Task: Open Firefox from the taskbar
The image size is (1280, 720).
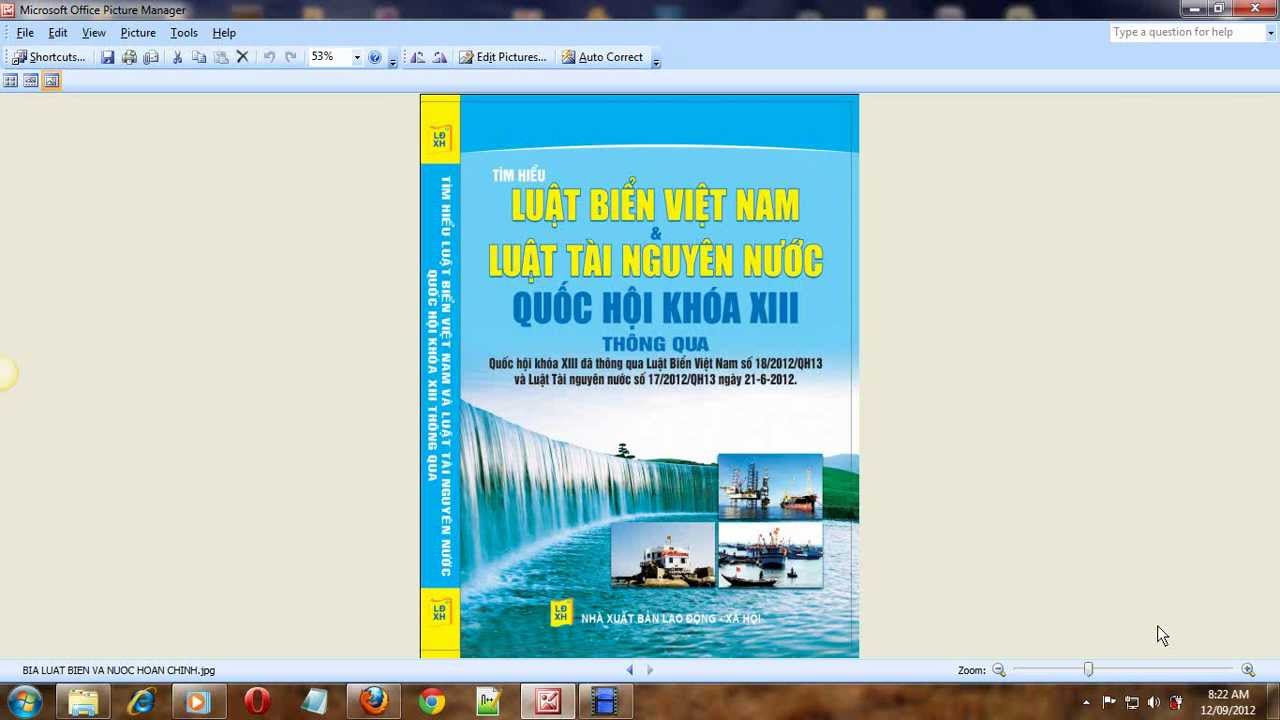Action: [x=374, y=702]
